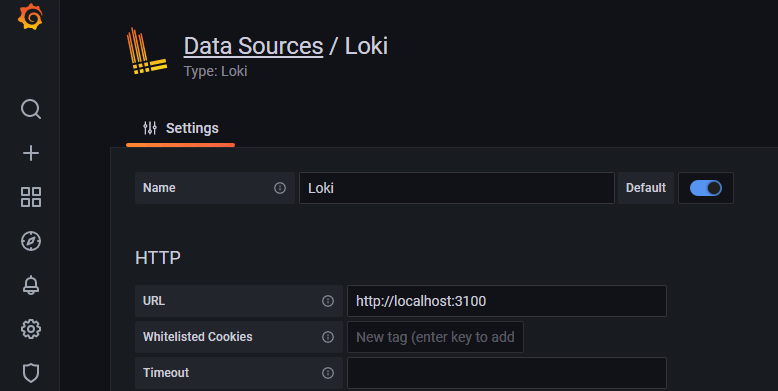This screenshot has height=391, width=778.
Task: Open the Dashboards four-squares icon
Action: coord(31,197)
